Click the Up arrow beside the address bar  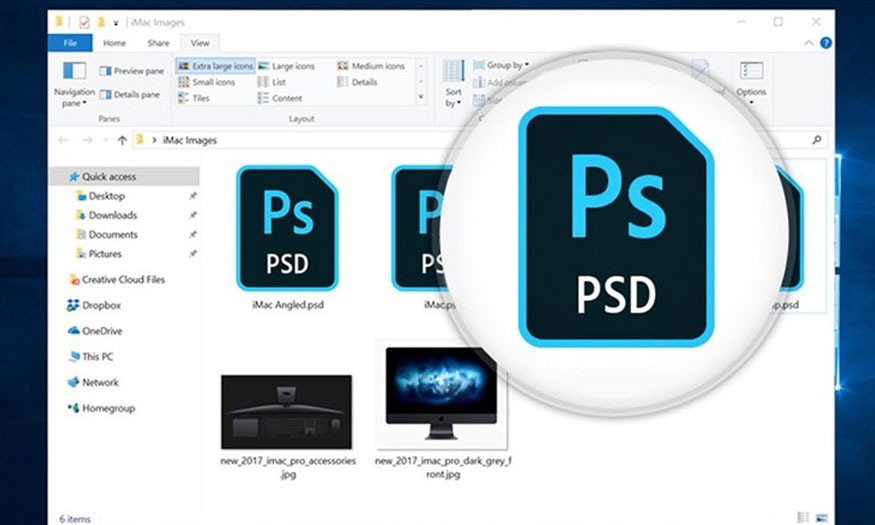[122, 140]
